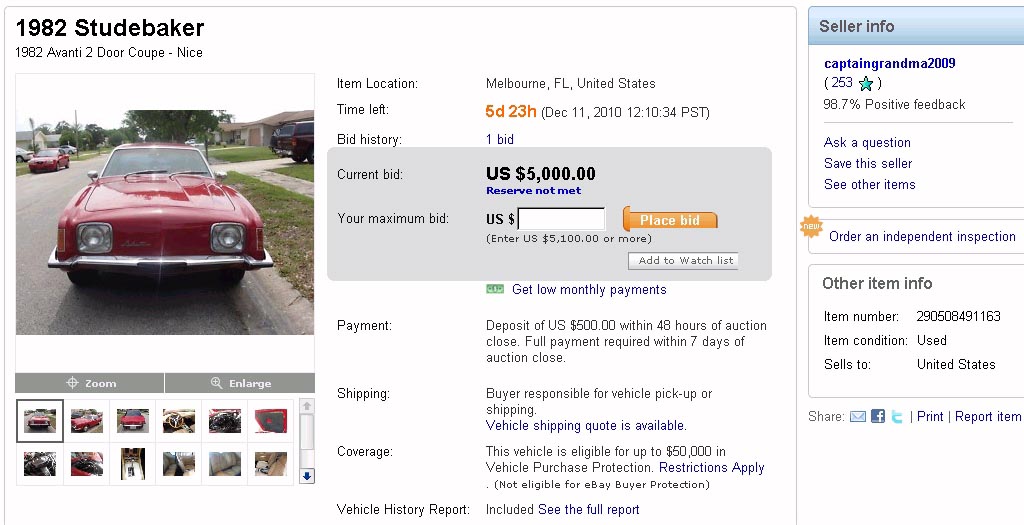Click the maximum bid input field
Screen dimensions: 1024x525
561,220
